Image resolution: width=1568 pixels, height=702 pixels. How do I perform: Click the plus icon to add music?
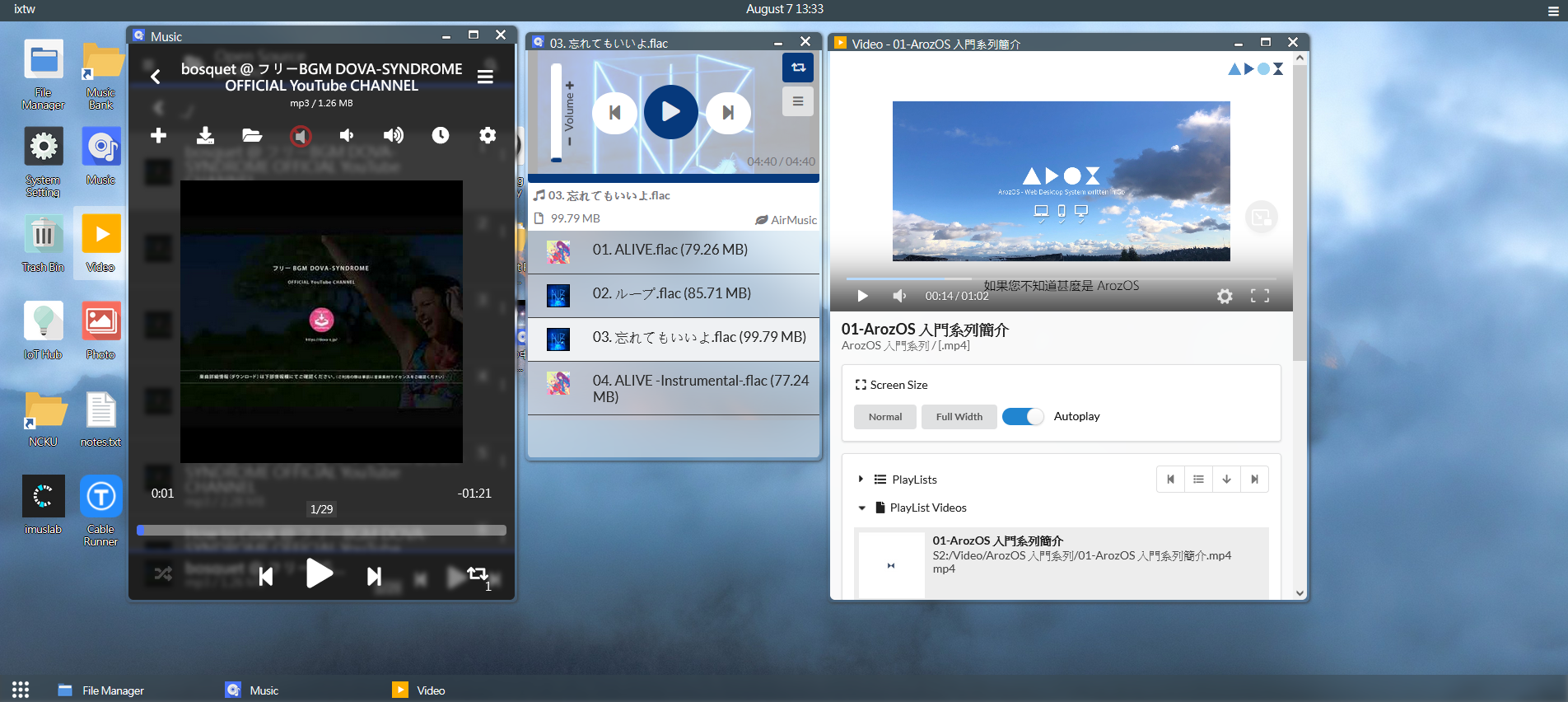pyautogui.click(x=158, y=135)
